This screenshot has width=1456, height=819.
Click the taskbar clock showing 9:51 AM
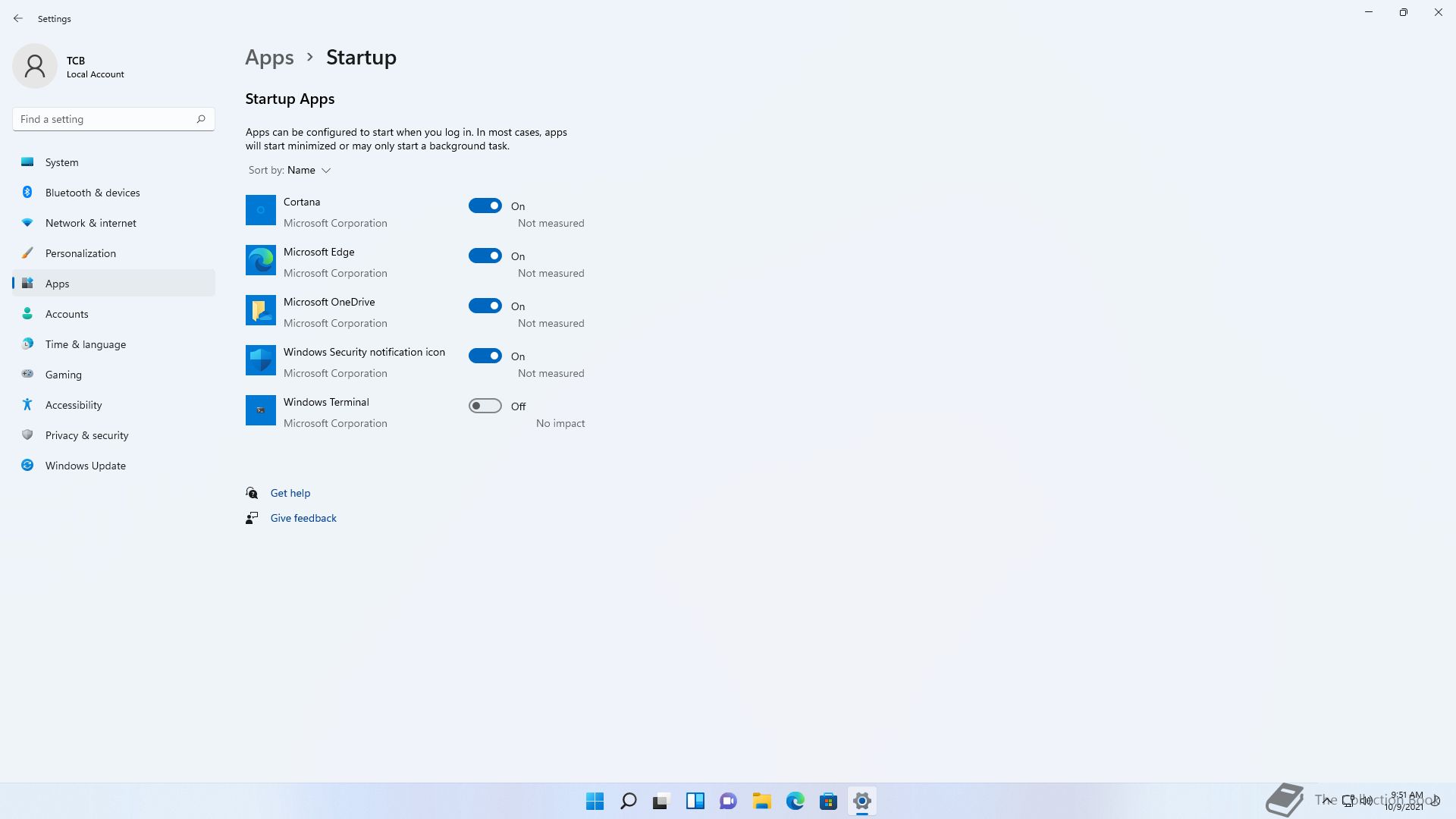(1406, 801)
